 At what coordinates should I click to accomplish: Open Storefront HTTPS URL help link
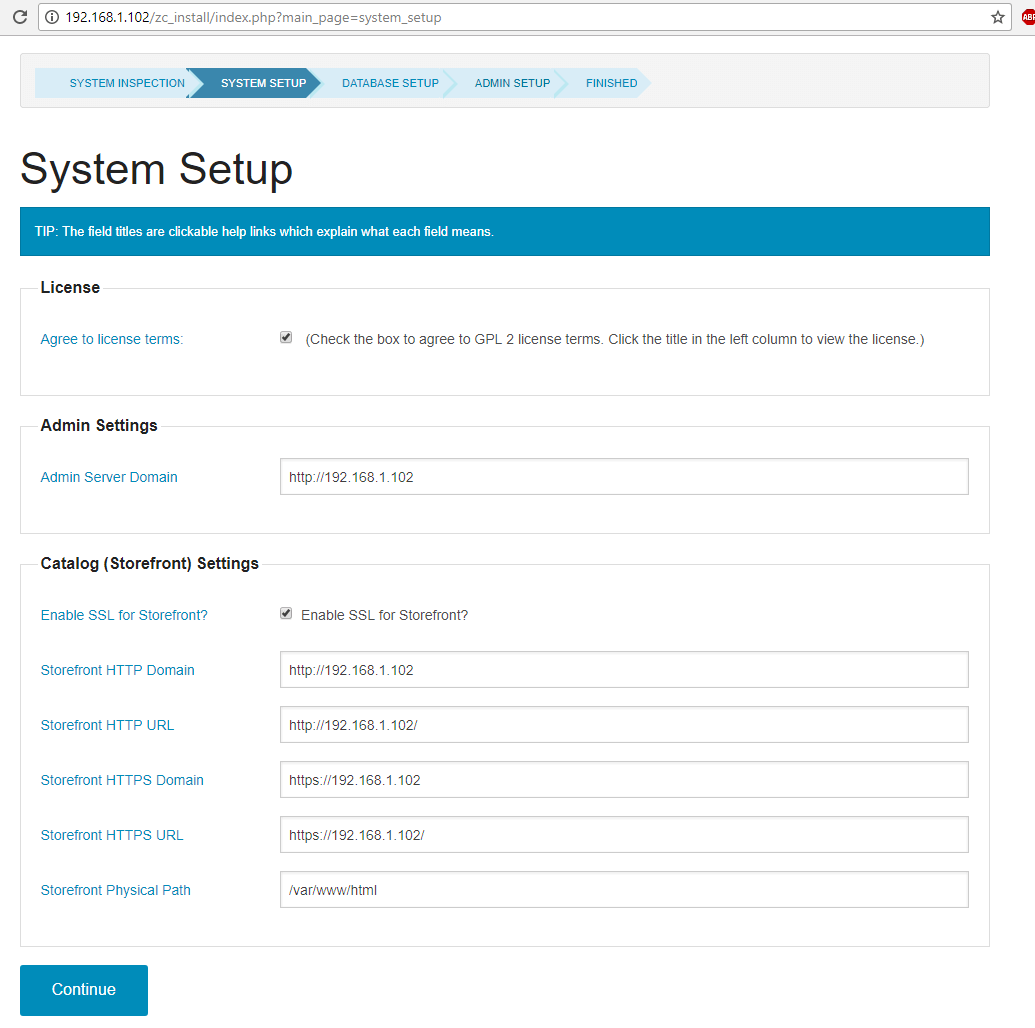[x=112, y=835]
